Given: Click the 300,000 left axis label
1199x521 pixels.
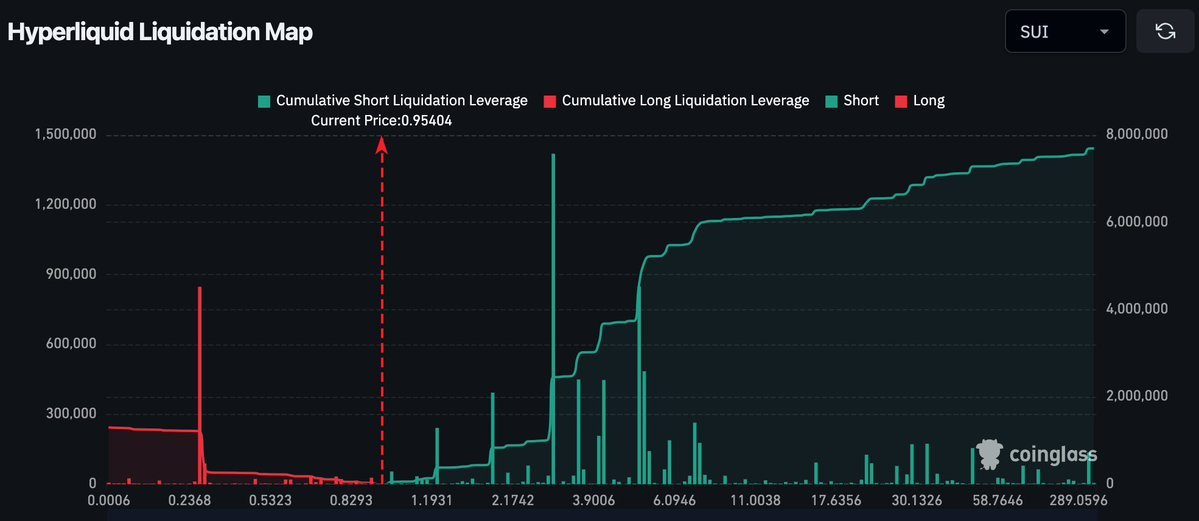Looking at the screenshot, I should (x=70, y=414).
